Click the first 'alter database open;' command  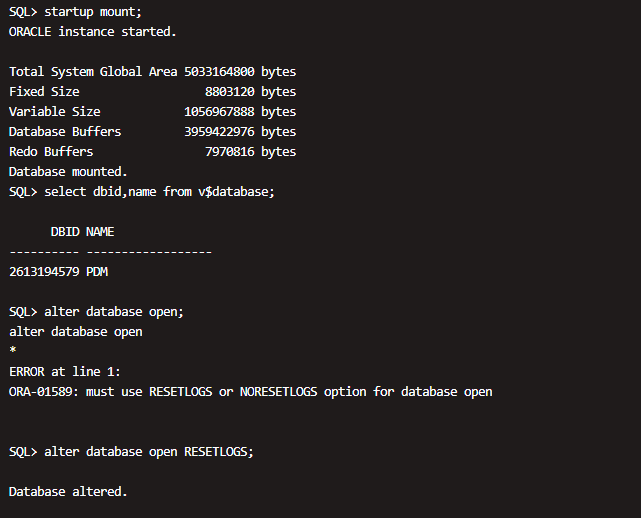[x=114, y=312]
